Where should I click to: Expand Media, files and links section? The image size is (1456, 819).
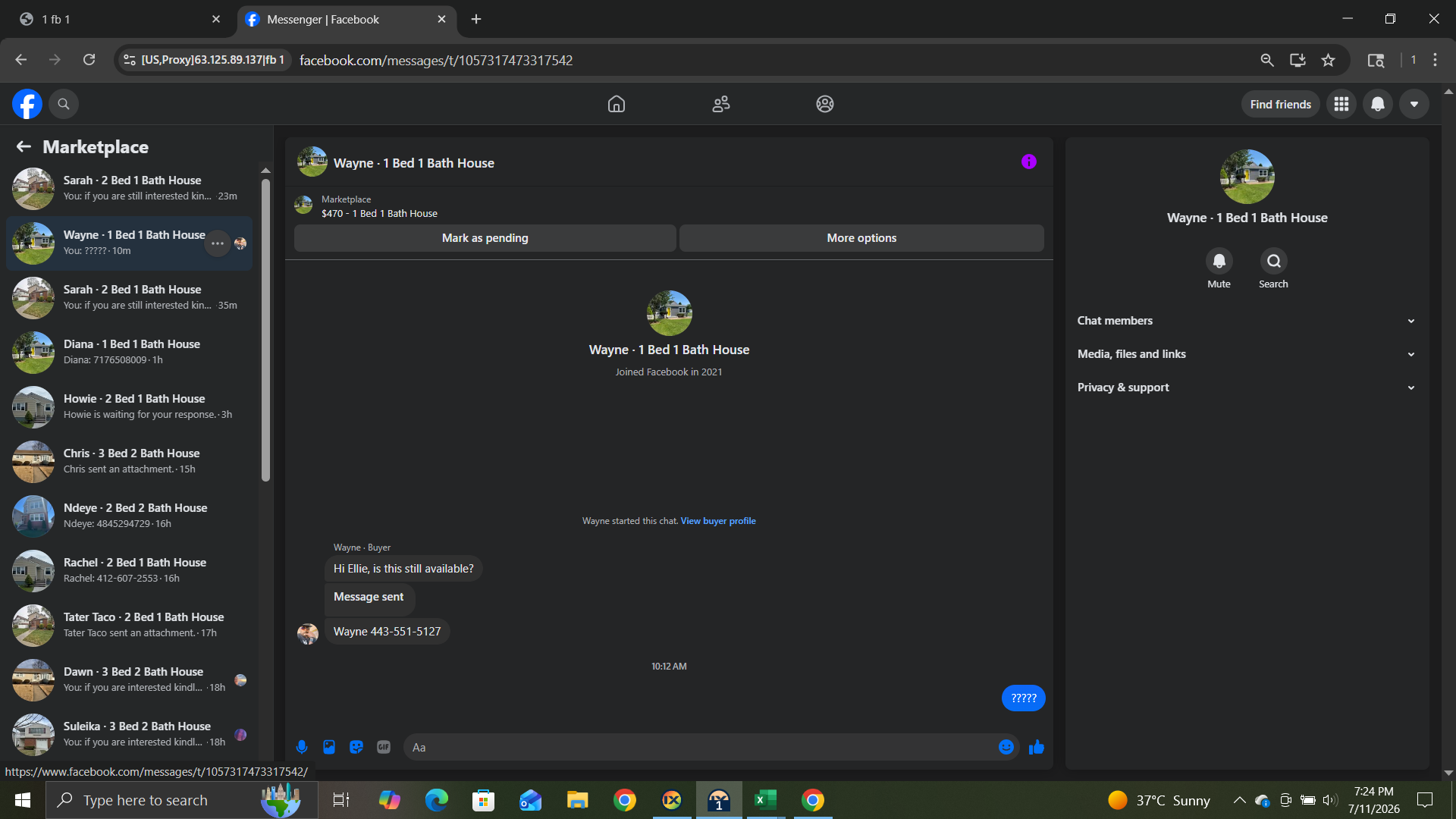pyautogui.click(x=1247, y=354)
